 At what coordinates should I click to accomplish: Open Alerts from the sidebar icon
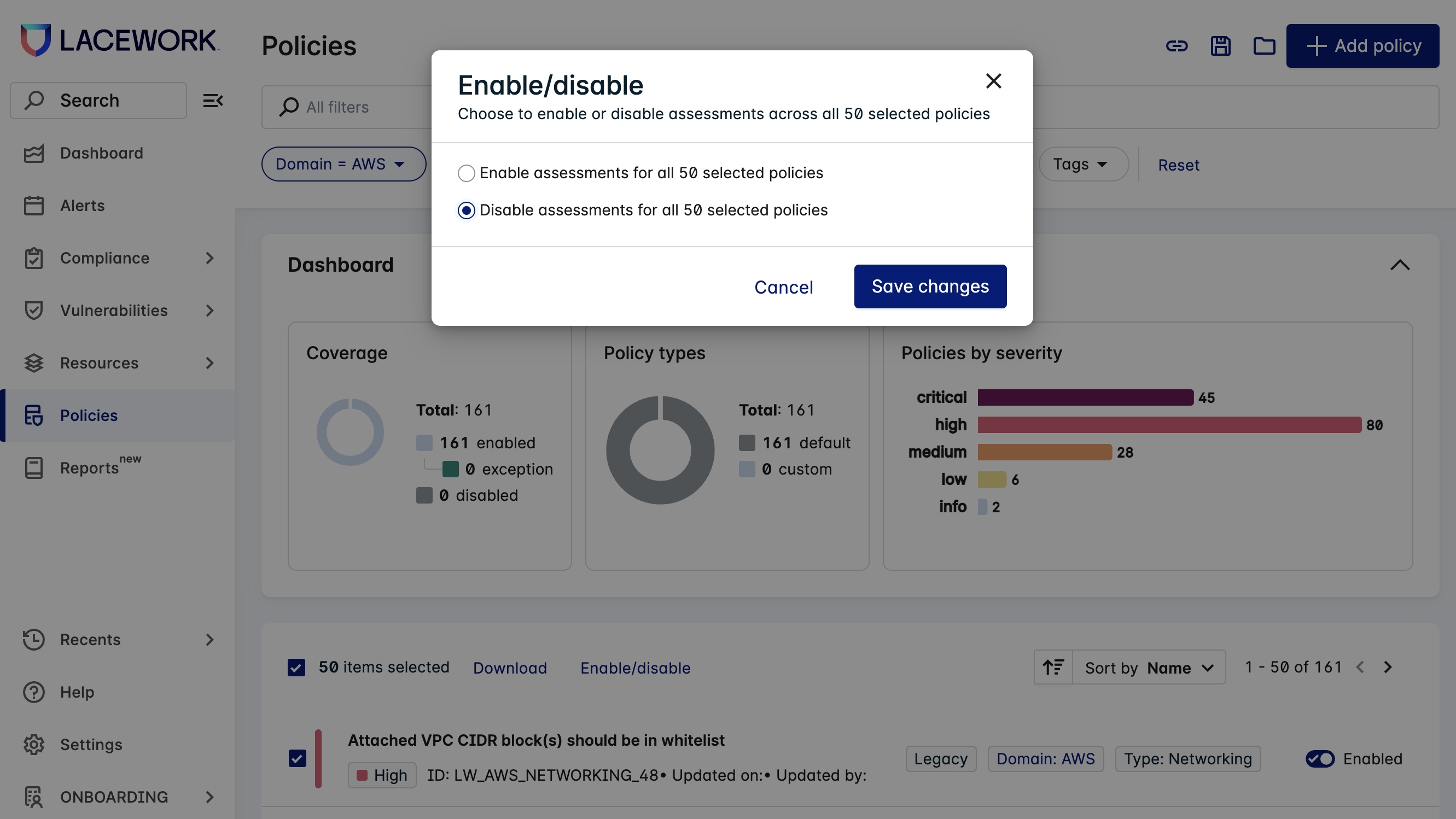pos(34,206)
